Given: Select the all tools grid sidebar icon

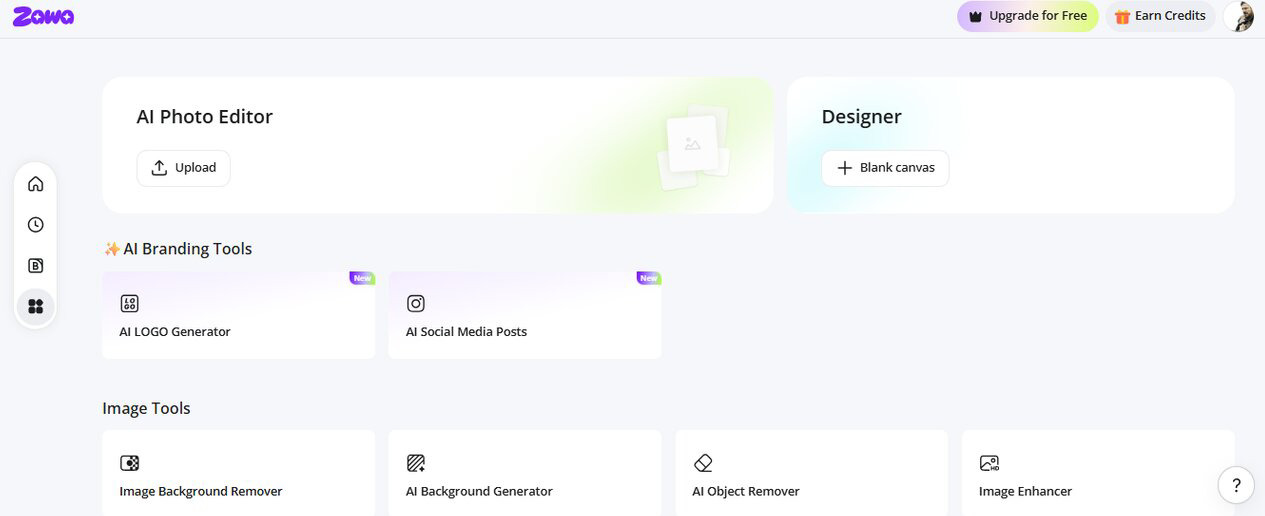Looking at the screenshot, I should pos(36,306).
